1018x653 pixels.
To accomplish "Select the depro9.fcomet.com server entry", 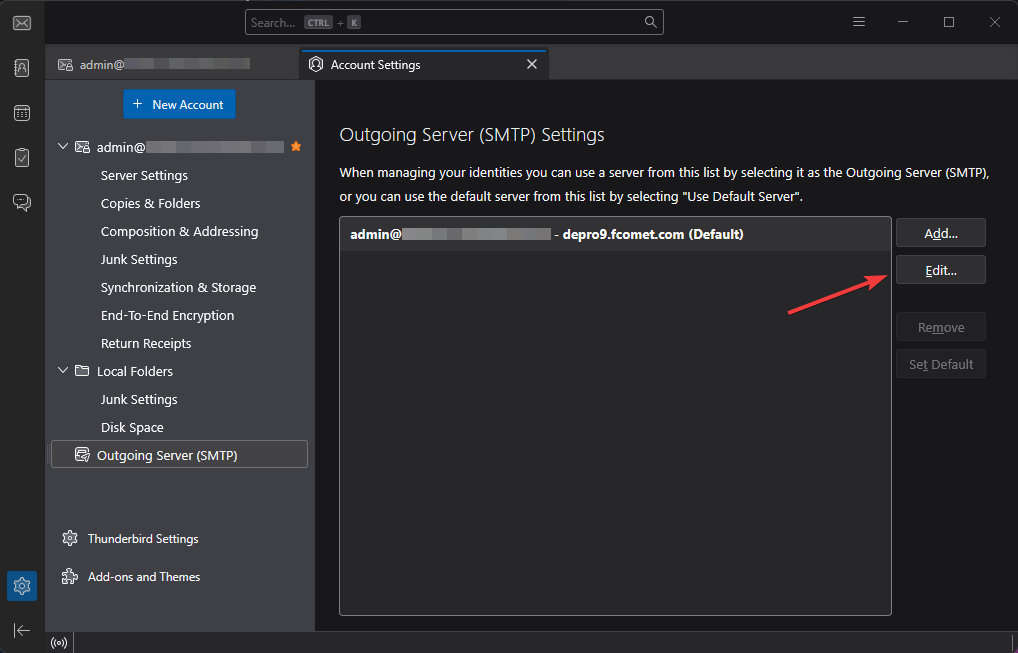I will (x=615, y=234).
